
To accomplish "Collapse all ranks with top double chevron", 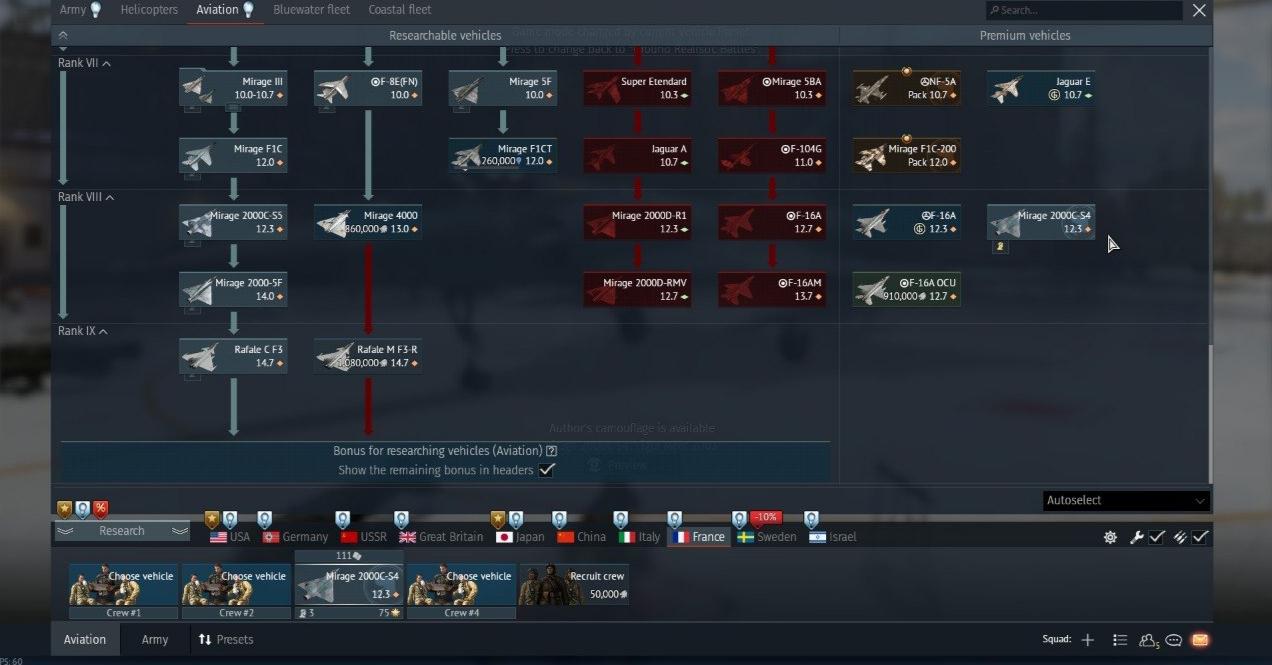I will 63,36.
